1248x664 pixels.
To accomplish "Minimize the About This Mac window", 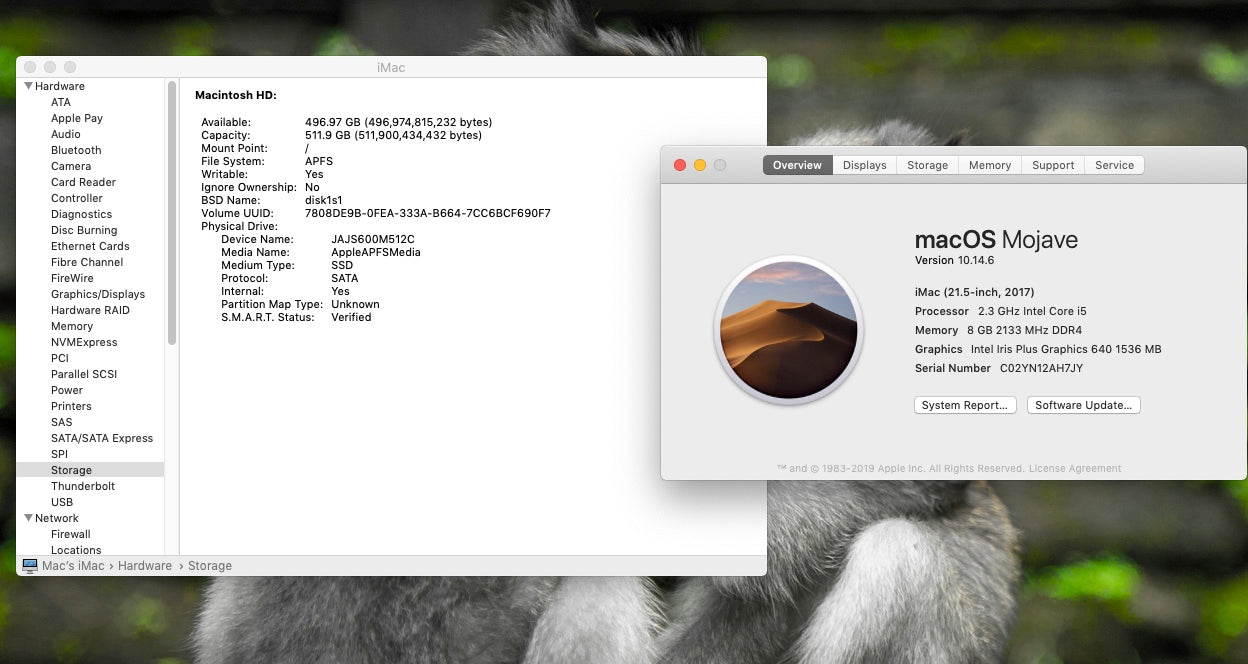I will point(700,165).
